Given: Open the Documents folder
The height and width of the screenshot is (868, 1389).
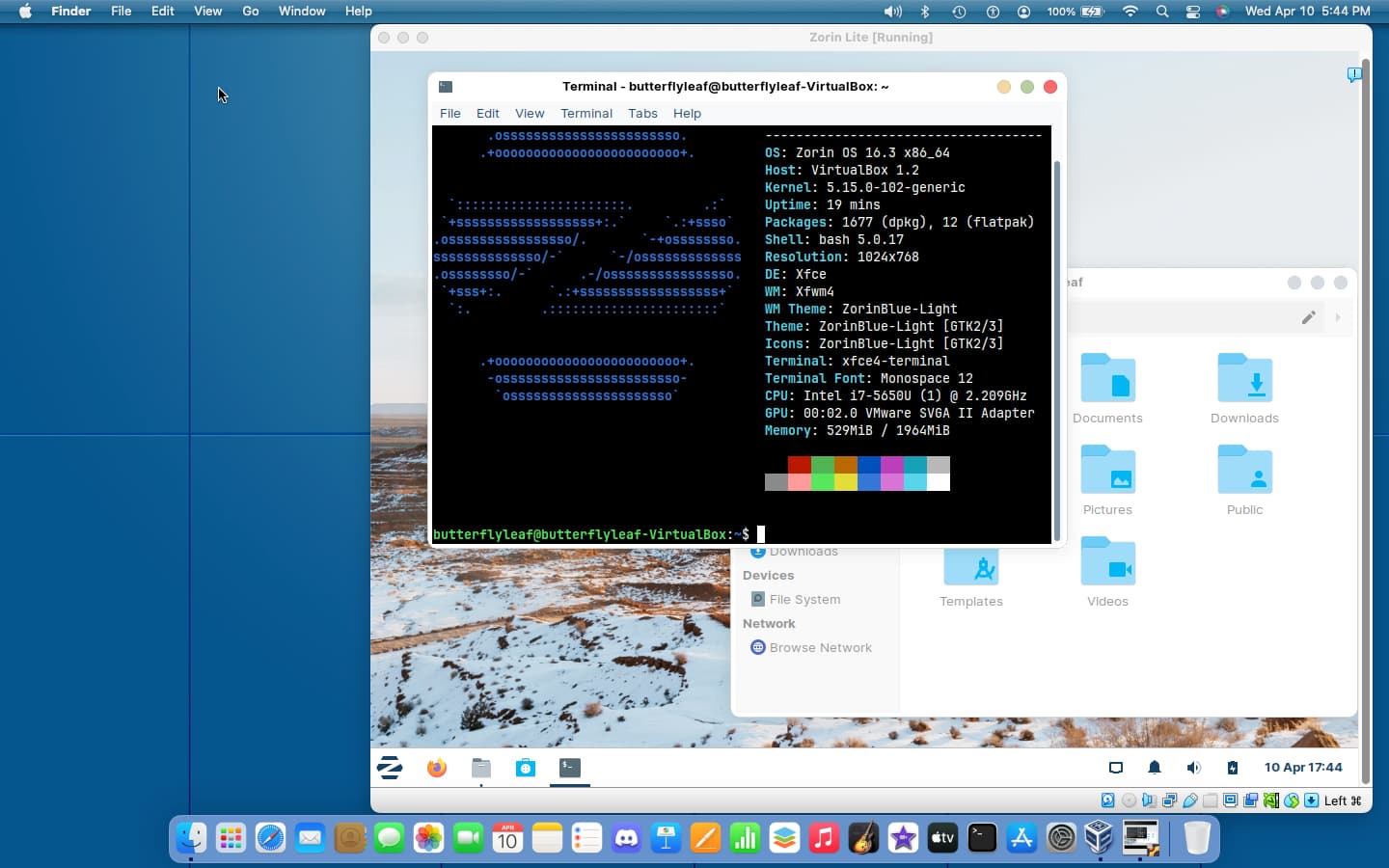Looking at the screenshot, I should (x=1107, y=389).
